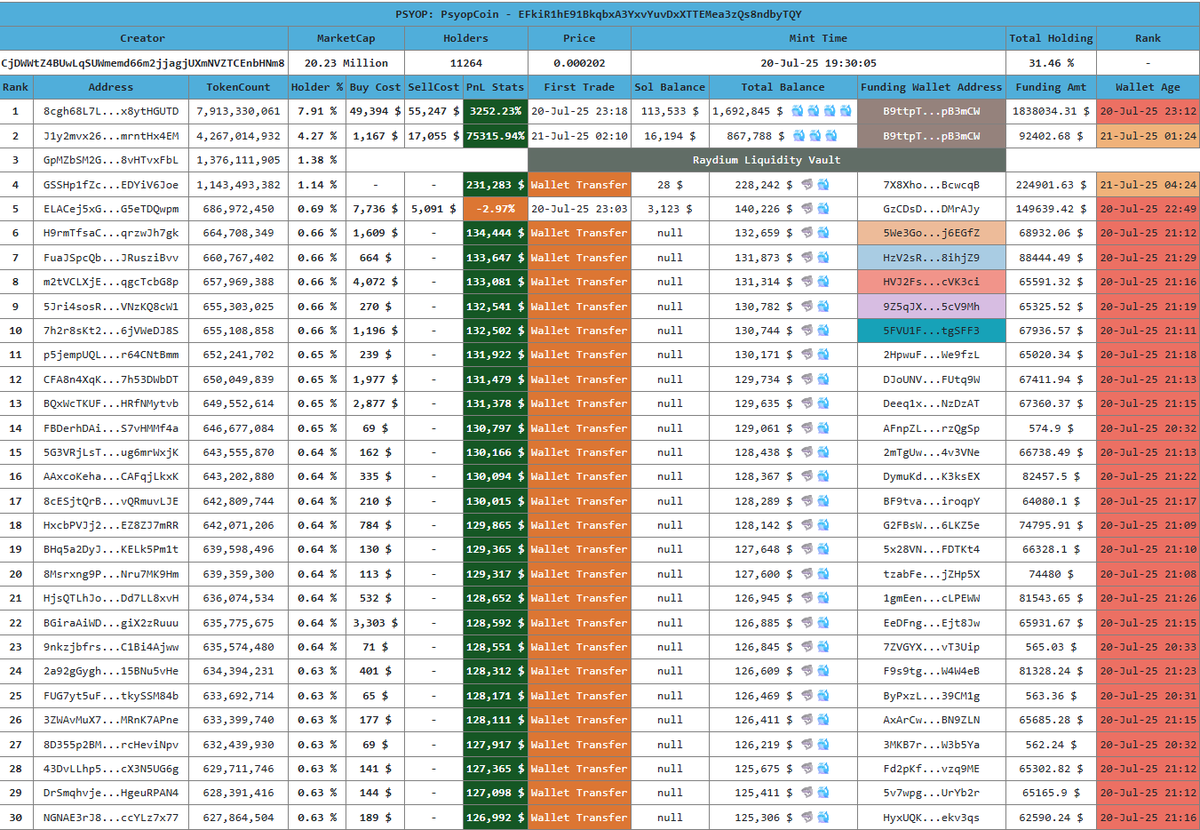Open holder address GpMZbSM2G...8vHTvxFbL

tap(110, 160)
